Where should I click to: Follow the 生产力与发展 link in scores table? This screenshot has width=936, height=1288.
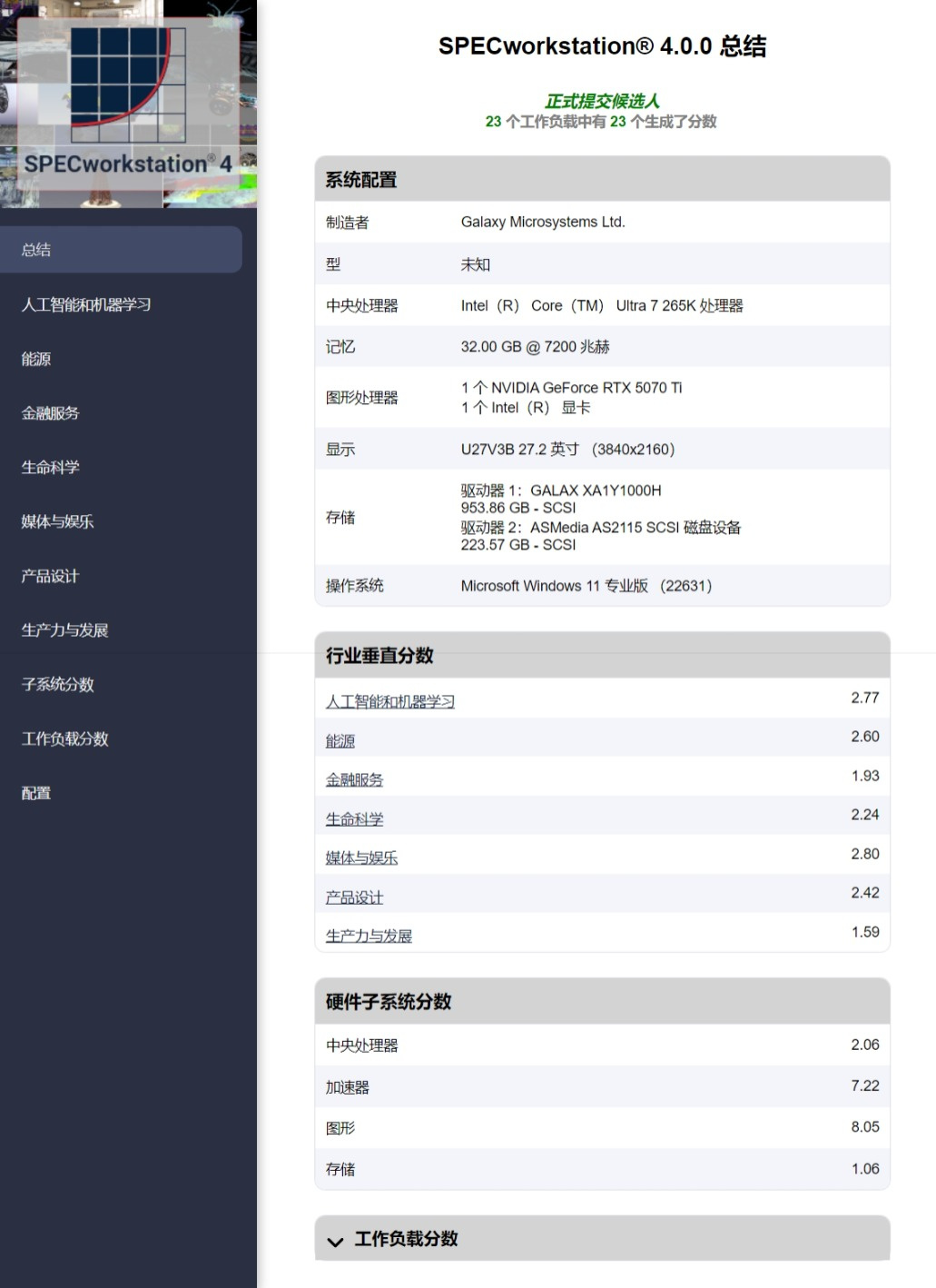[x=369, y=936]
